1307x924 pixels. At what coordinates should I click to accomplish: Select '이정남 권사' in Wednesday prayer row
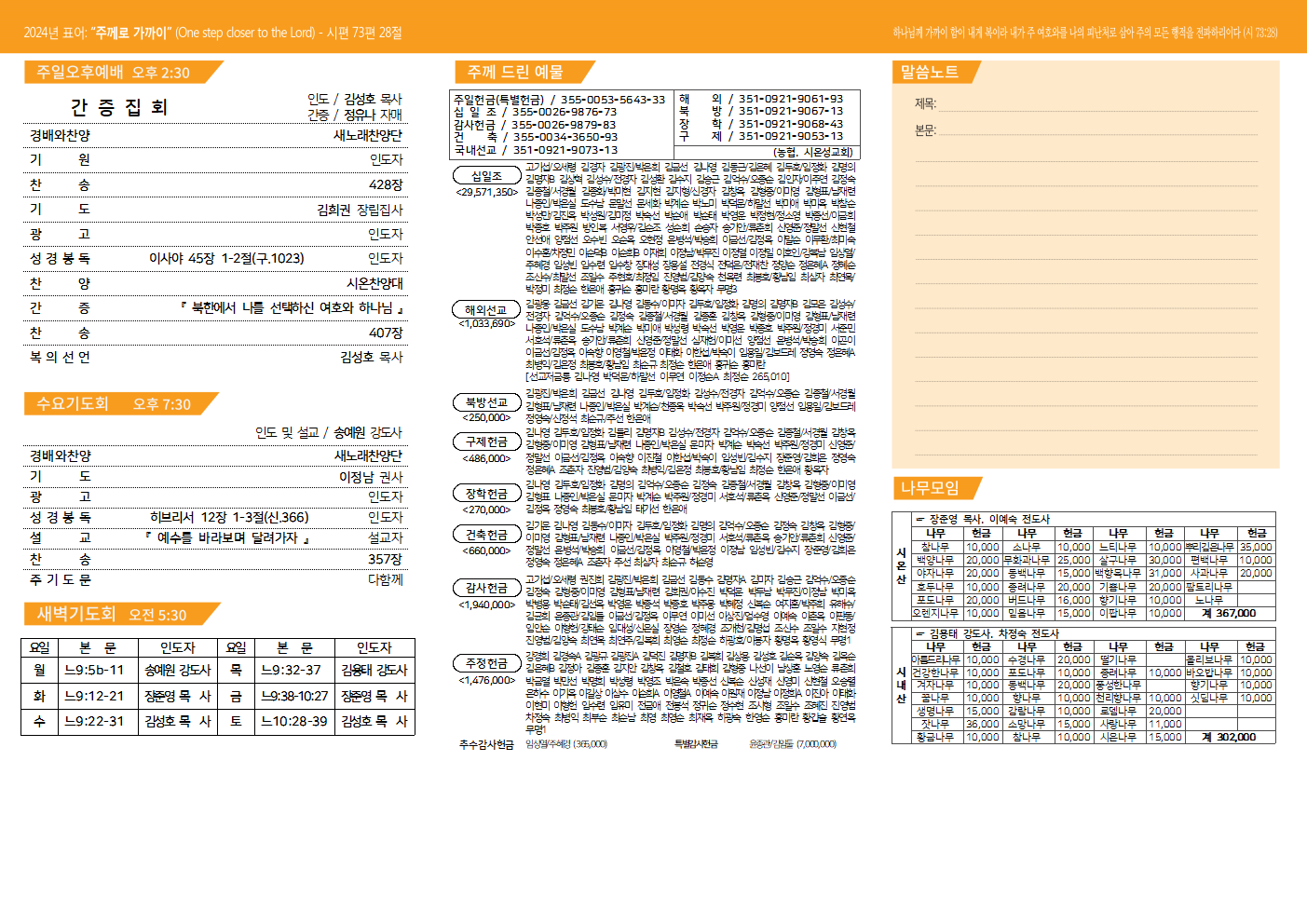pyautogui.click(x=371, y=477)
